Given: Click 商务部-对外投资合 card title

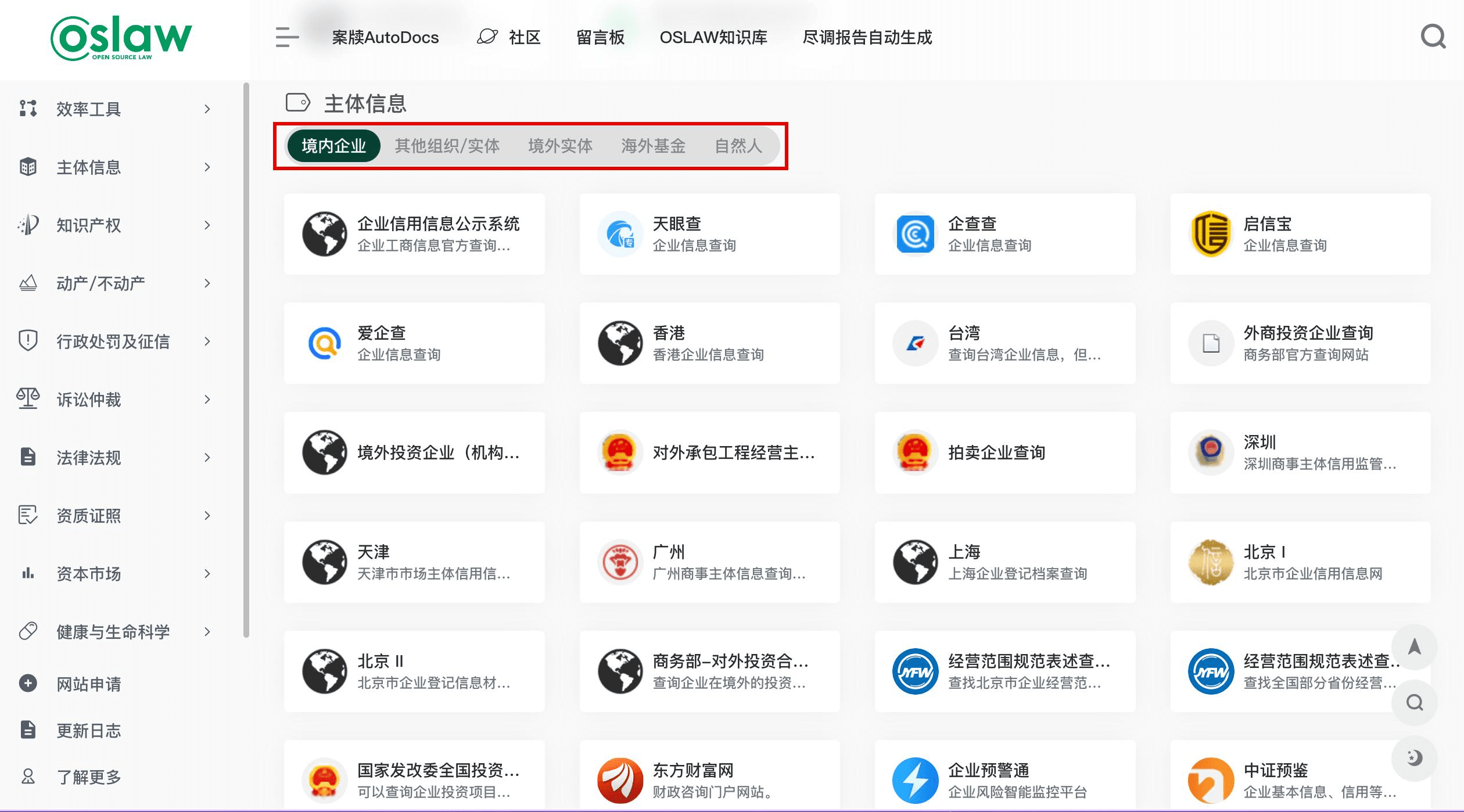Looking at the screenshot, I should pos(730,660).
